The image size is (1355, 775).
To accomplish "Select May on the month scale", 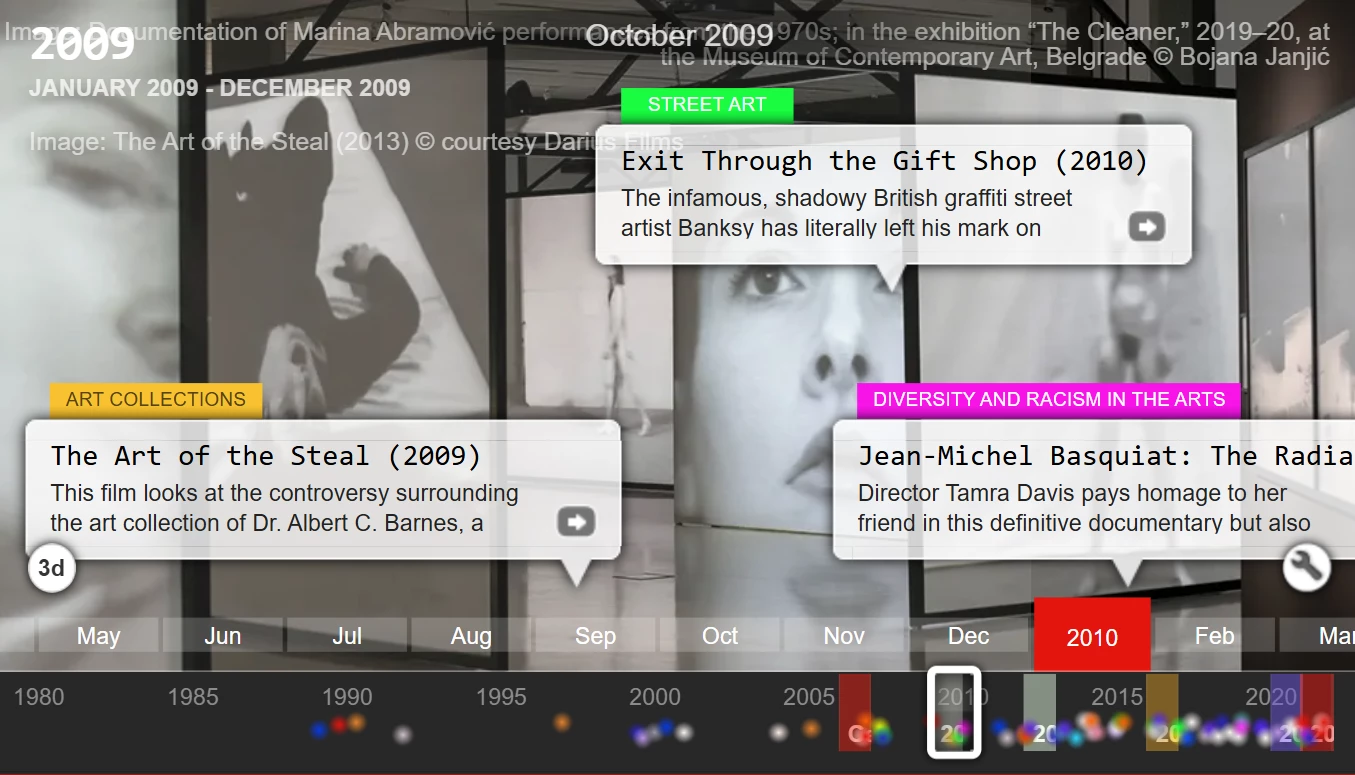I will [98, 636].
